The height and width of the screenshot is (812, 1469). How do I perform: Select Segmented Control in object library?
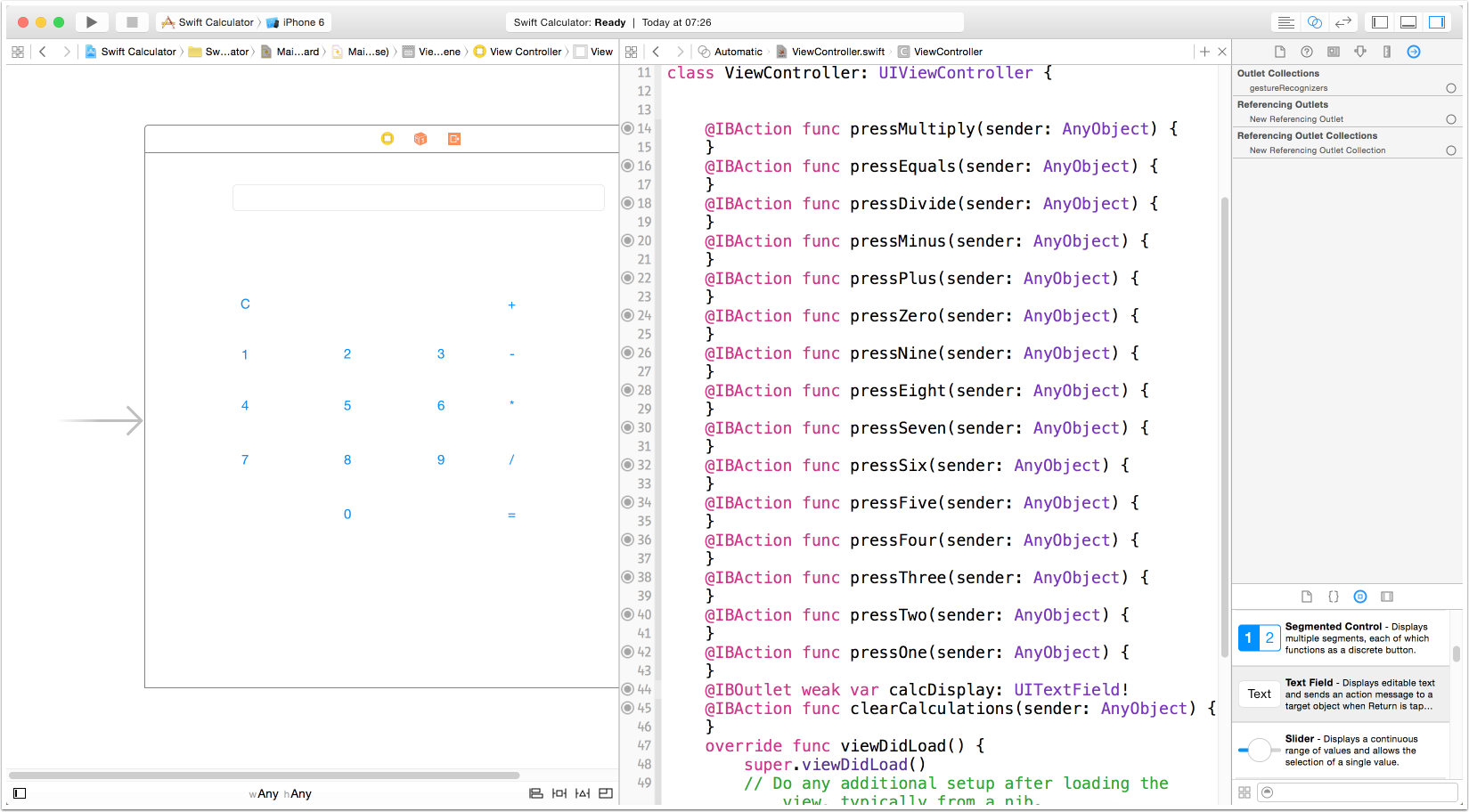(x=1342, y=638)
